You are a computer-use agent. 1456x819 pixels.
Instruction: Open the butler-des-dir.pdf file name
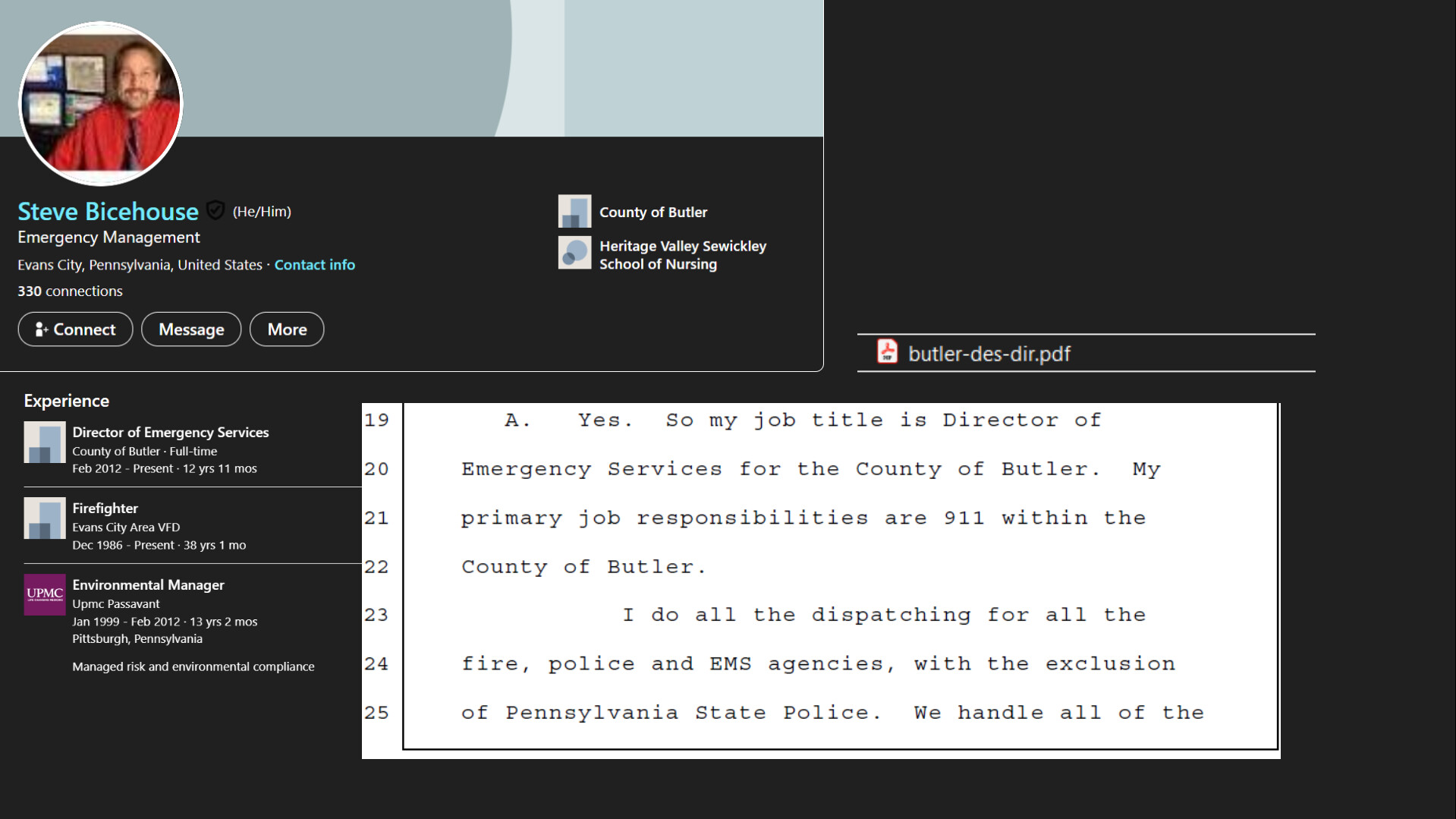pos(989,354)
